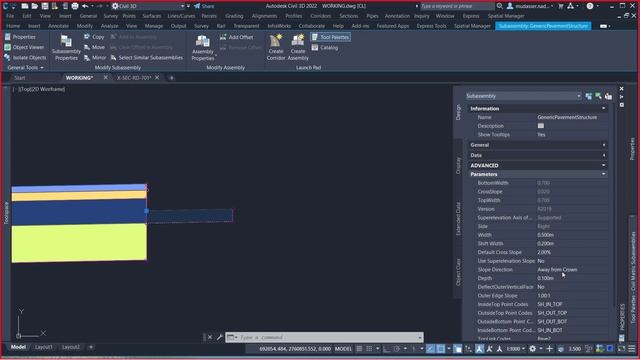Click the Share button in title bar

point(204,6)
